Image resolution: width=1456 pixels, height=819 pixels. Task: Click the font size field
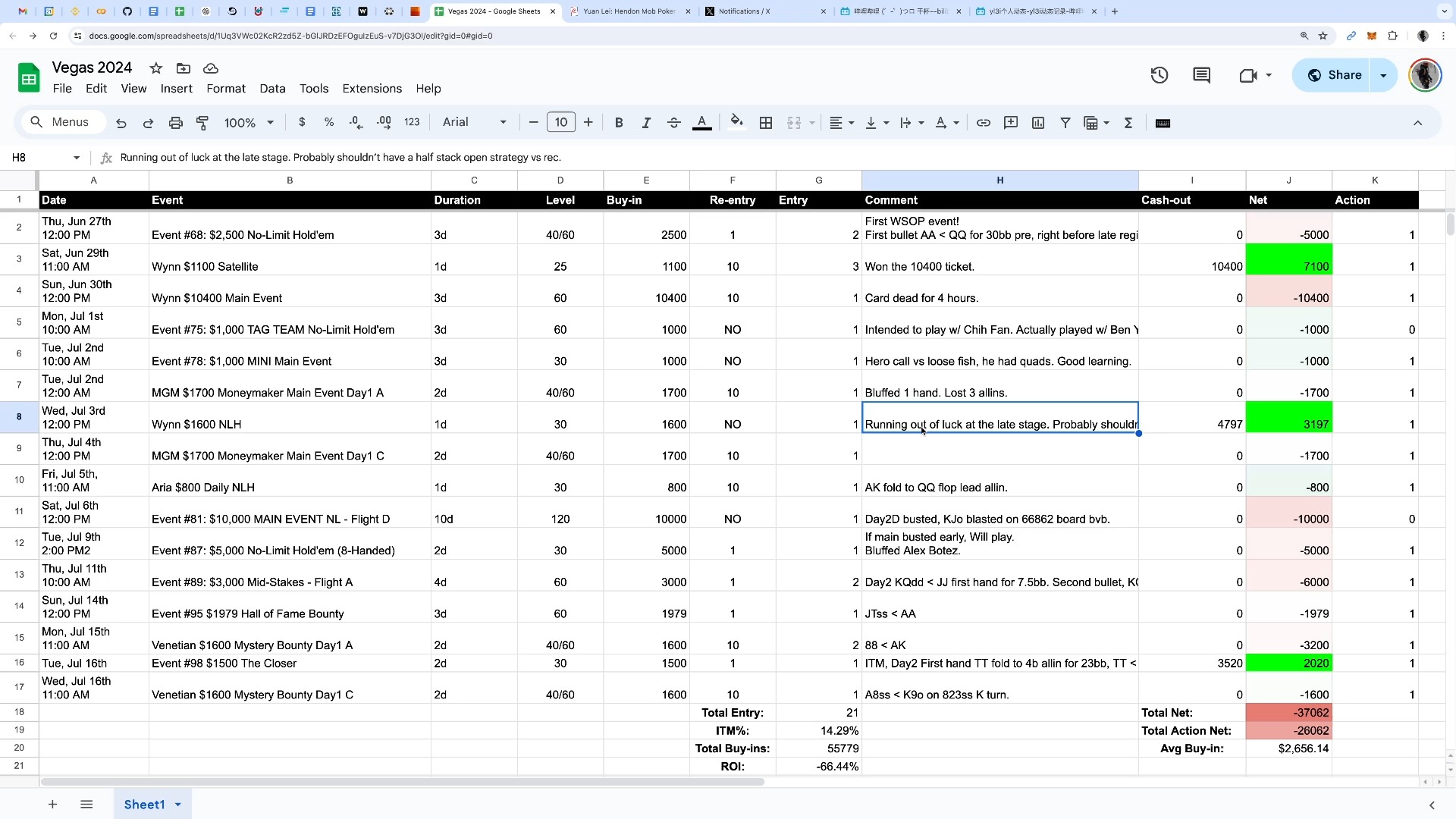(x=561, y=122)
